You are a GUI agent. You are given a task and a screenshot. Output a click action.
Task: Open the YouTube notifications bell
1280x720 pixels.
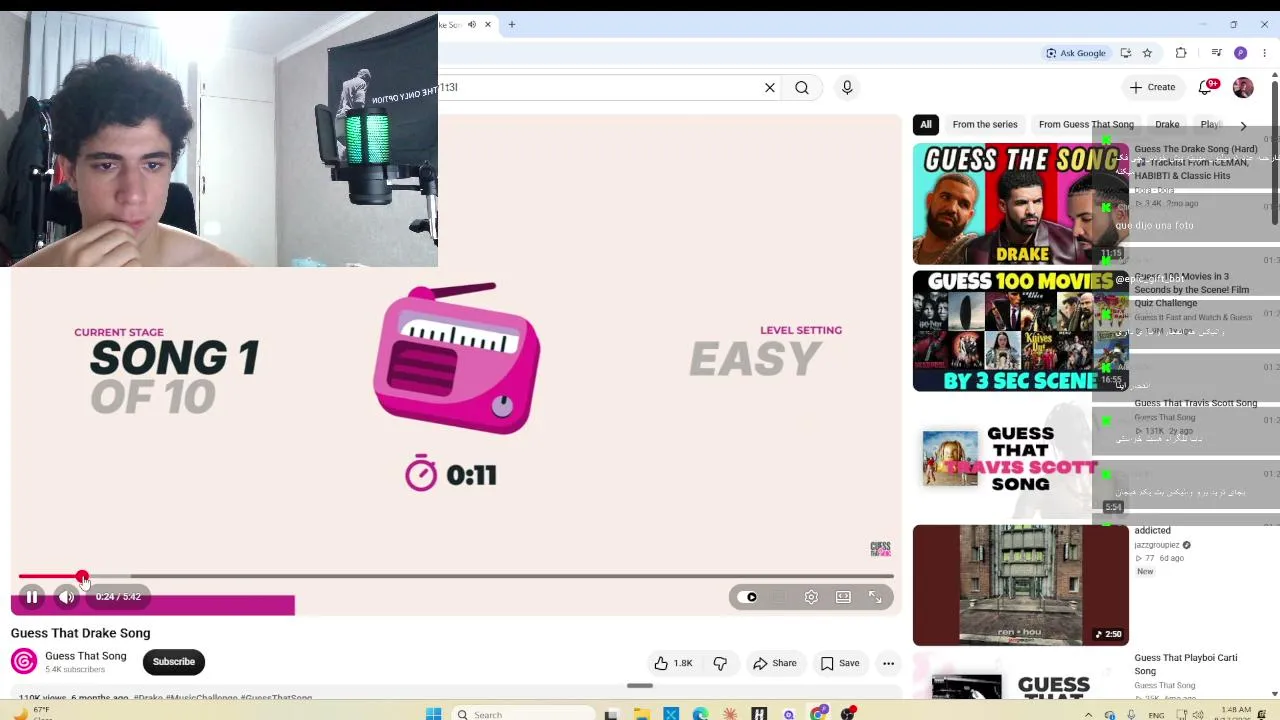click(1206, 87)
